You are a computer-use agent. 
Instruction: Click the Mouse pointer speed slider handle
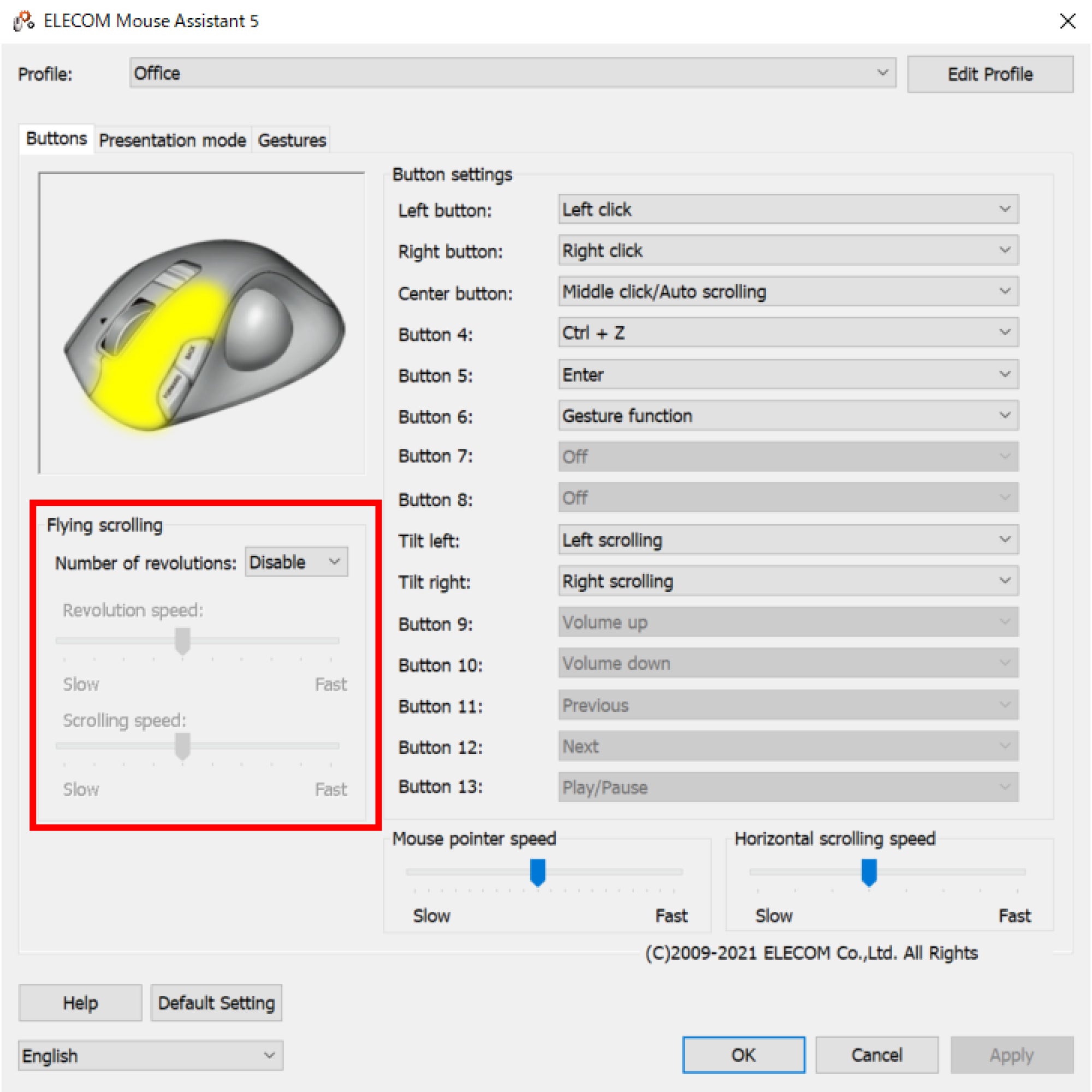(x=537, y=872)
